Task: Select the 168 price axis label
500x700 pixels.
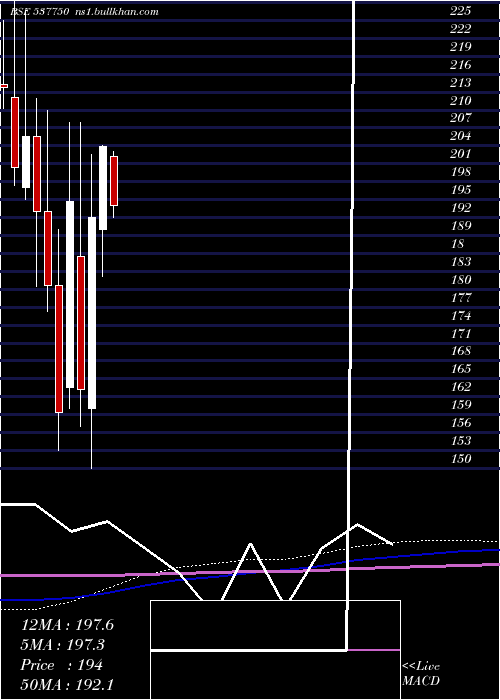Action: pos(460,351)
